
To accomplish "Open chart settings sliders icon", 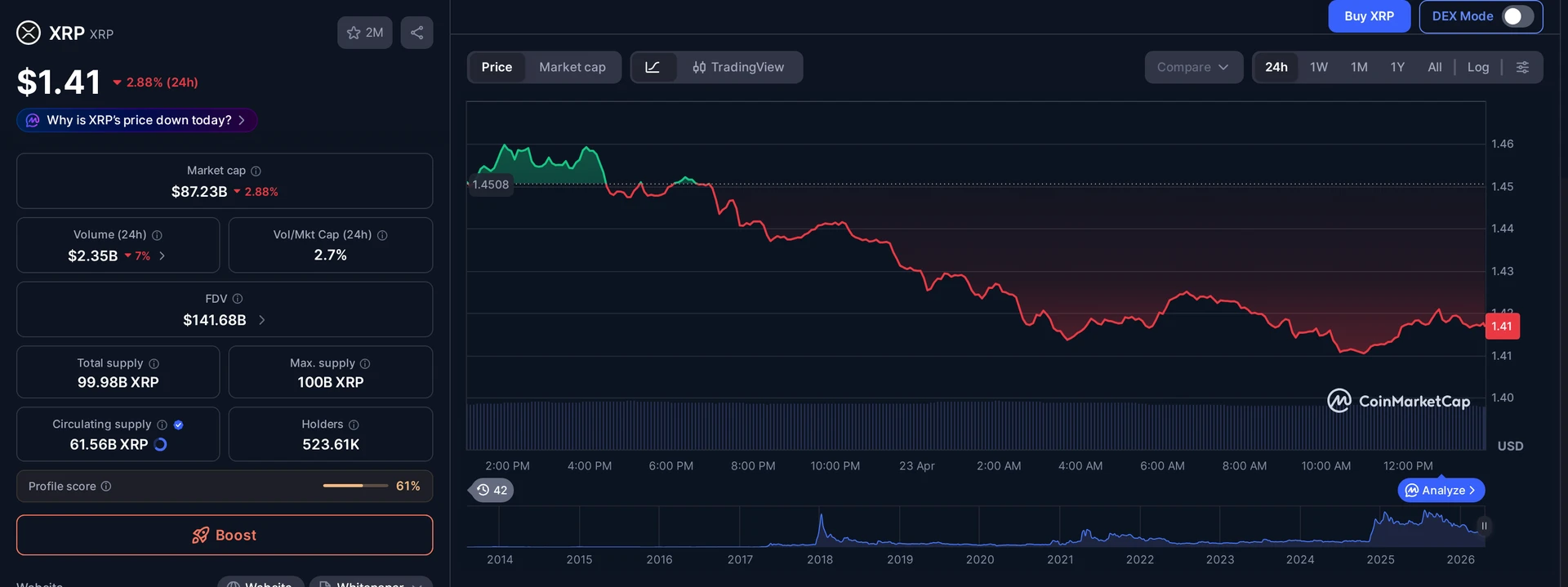I will (1522, 67).
